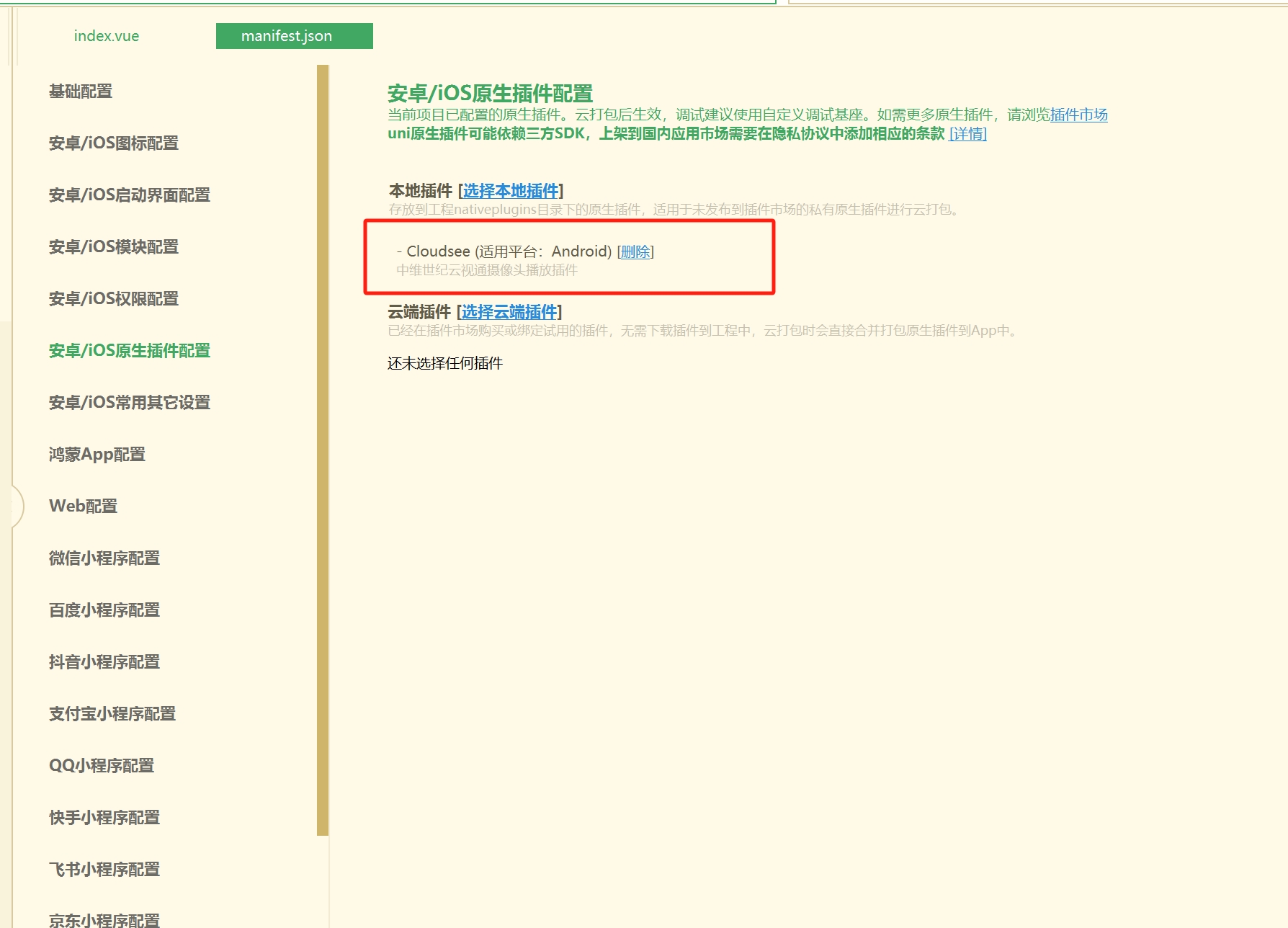Click the 插件市场 link
The height and width of the screenshot is (928, 1288).
(1078, 115)
